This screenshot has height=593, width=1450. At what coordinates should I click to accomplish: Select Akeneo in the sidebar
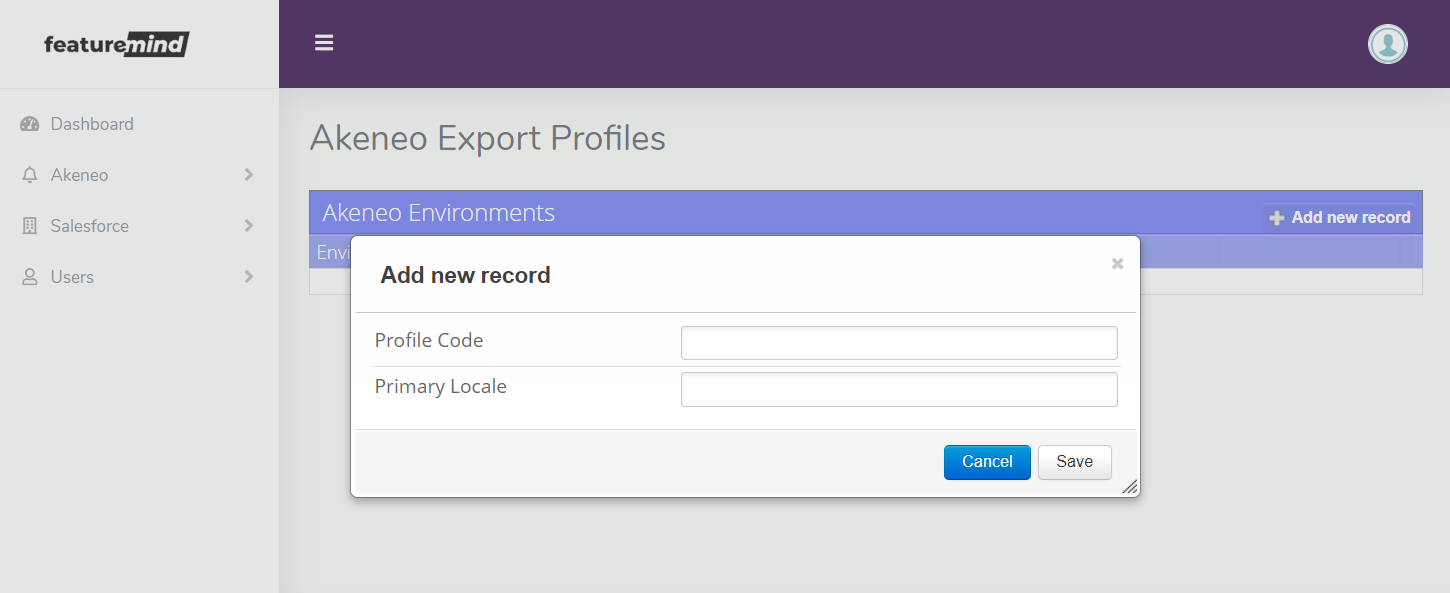(79, 175)
